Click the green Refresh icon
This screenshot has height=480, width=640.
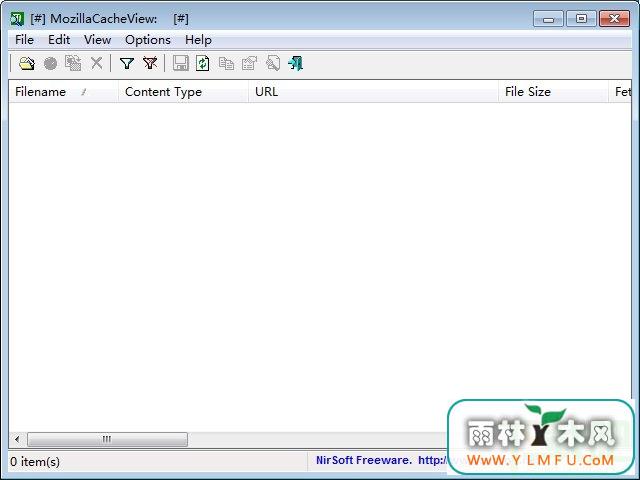[203, 64]
